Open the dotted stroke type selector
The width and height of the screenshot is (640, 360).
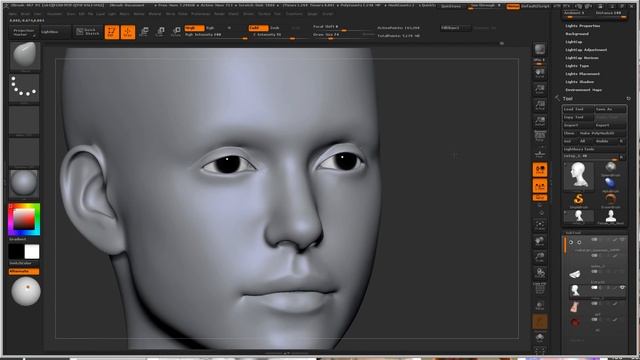[x=24, y=87]
